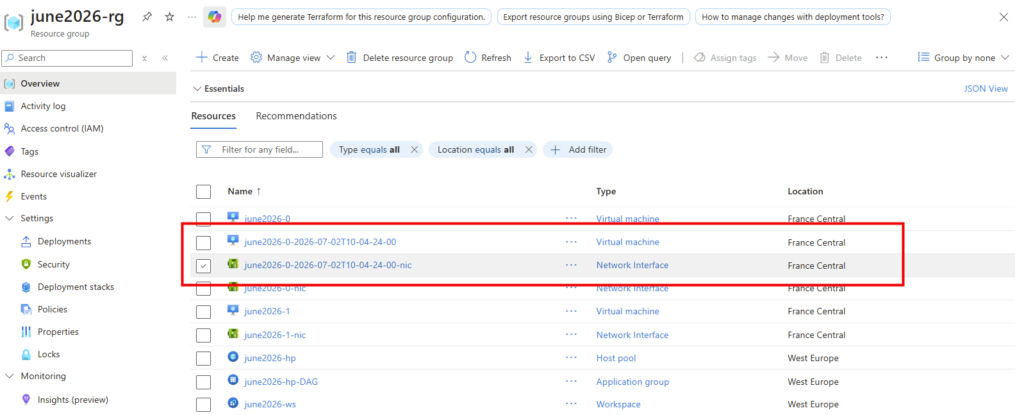The image size is (1024, 415).
Task: Collapse the sidebar with double chevron
Action: (165, 58)
